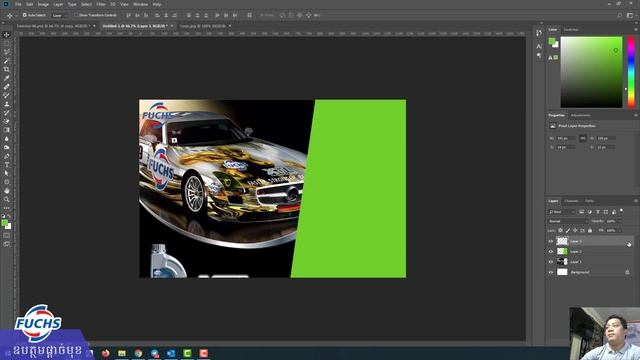This screenshot has height=360, width=640.
Task: Open the collapsed Character panel icon
Action: tap(539, 46)
